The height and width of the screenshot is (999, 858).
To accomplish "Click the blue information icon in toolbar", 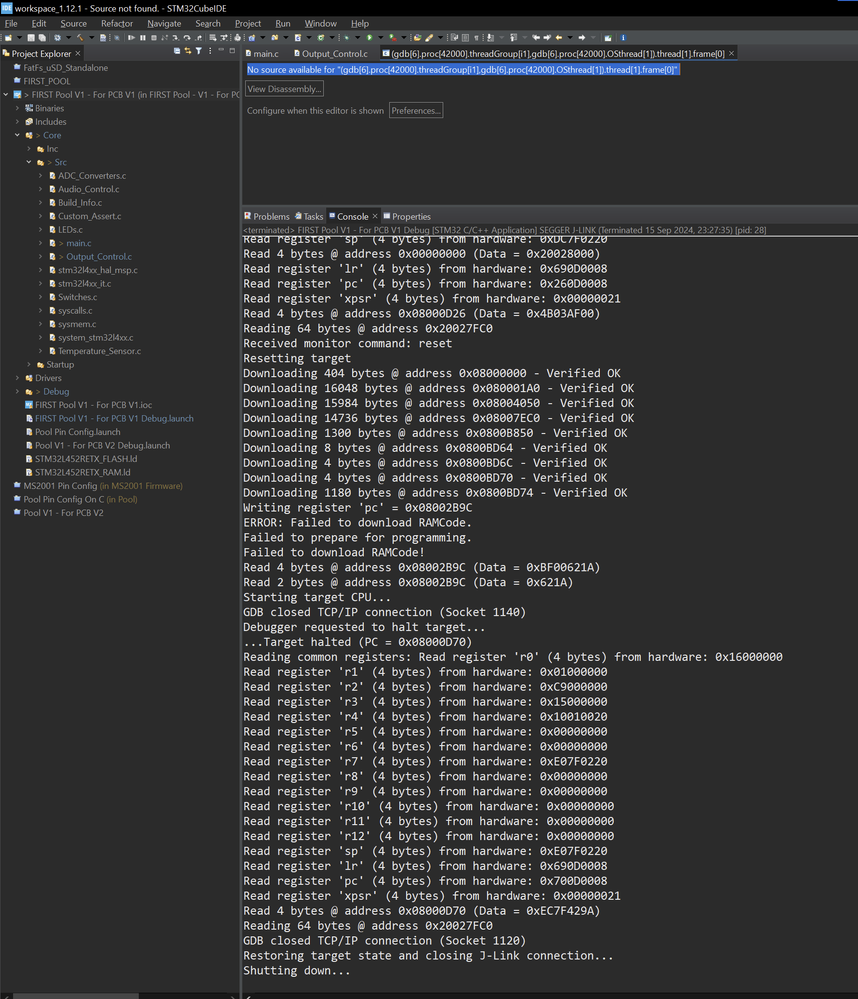I will coord(623,38).
